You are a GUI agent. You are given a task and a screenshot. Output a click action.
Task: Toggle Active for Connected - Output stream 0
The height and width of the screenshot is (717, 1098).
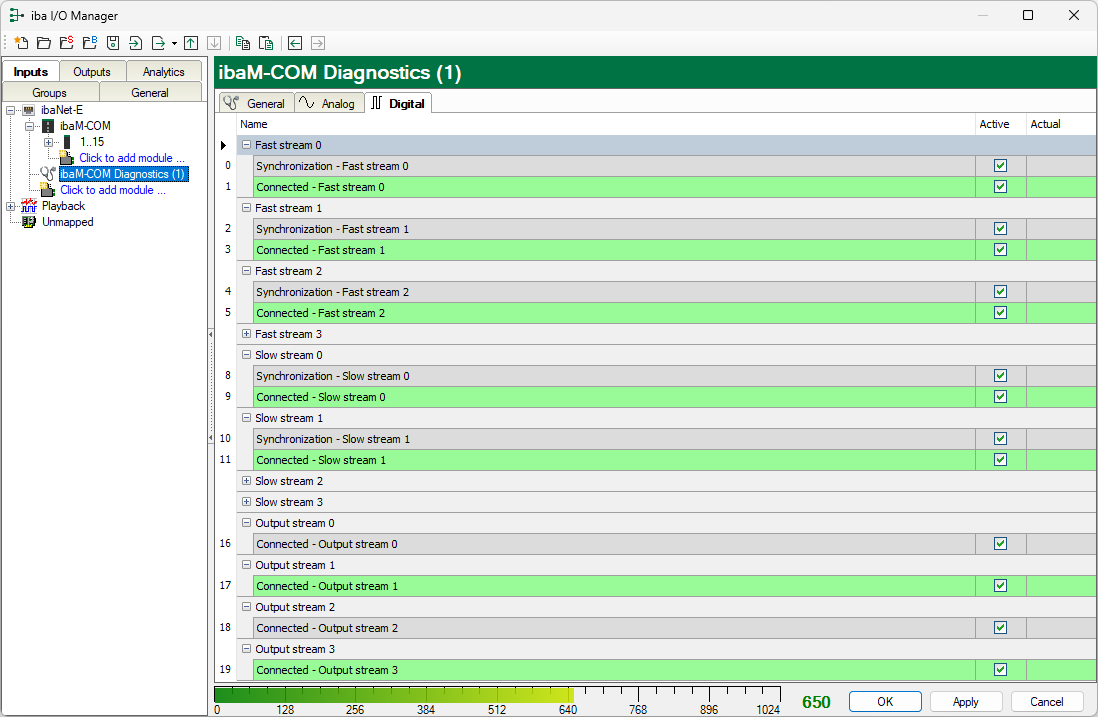pyautogui.click(x=1001, y=544)
